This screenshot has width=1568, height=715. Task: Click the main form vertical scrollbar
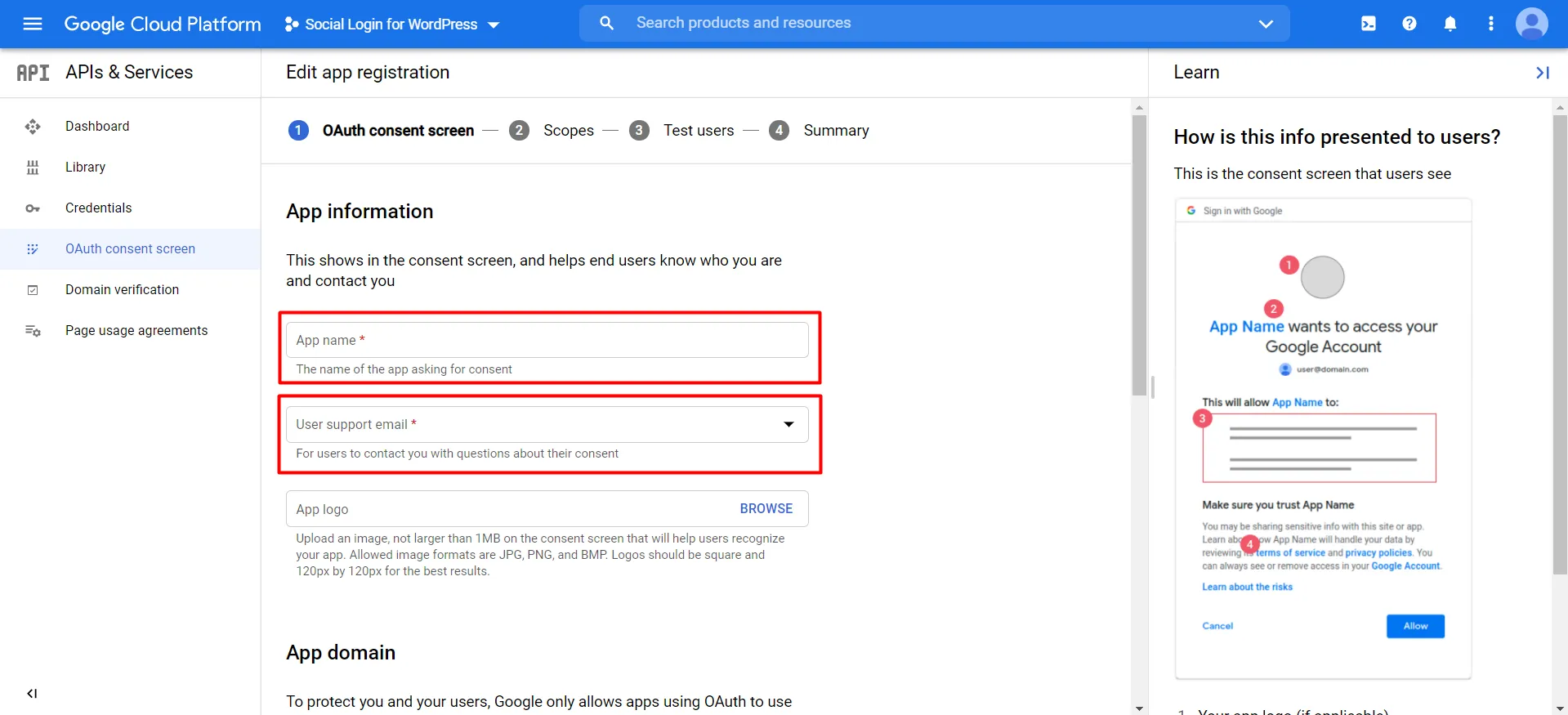(x=1139, y=255)
